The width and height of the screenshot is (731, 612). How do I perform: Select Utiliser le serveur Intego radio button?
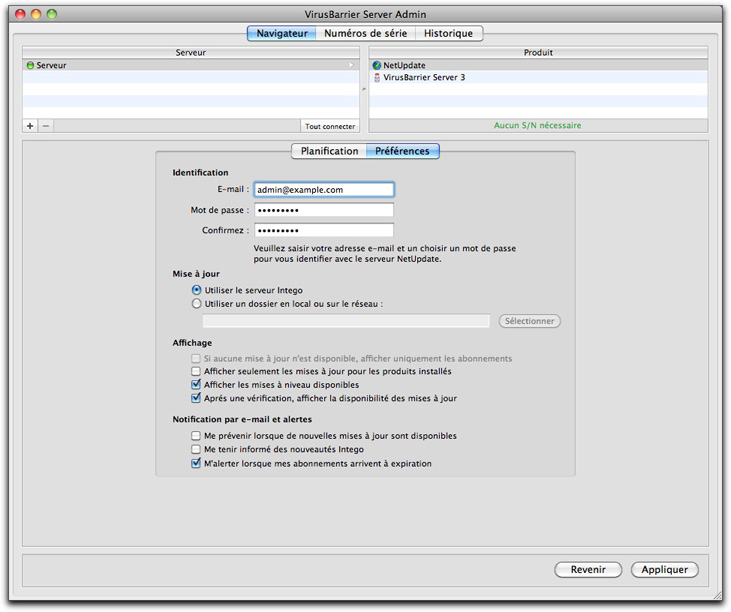(197, 290)
